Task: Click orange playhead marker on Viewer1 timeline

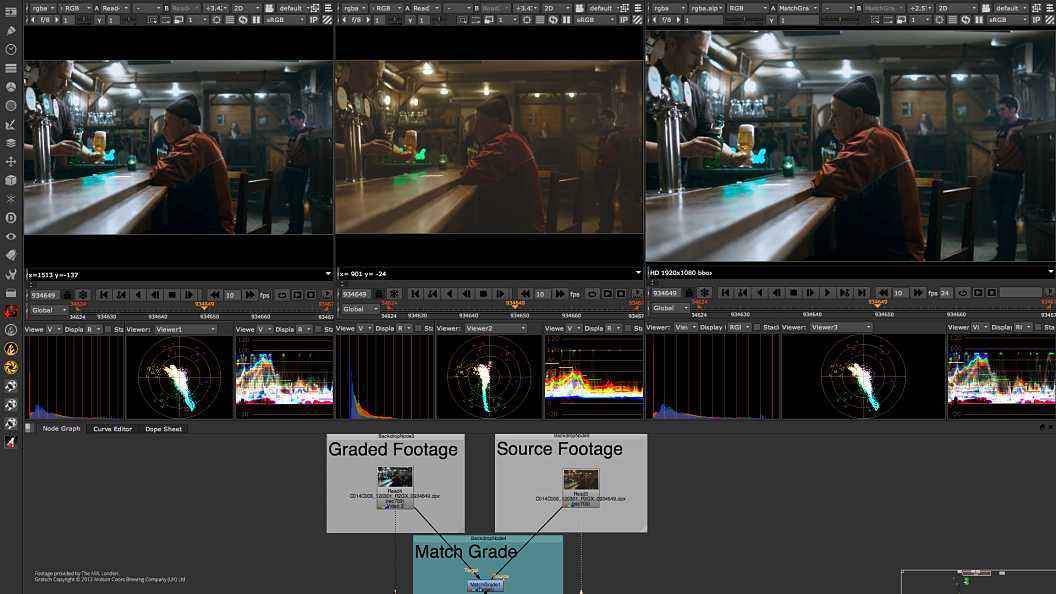Action: (x=205, y=306)
